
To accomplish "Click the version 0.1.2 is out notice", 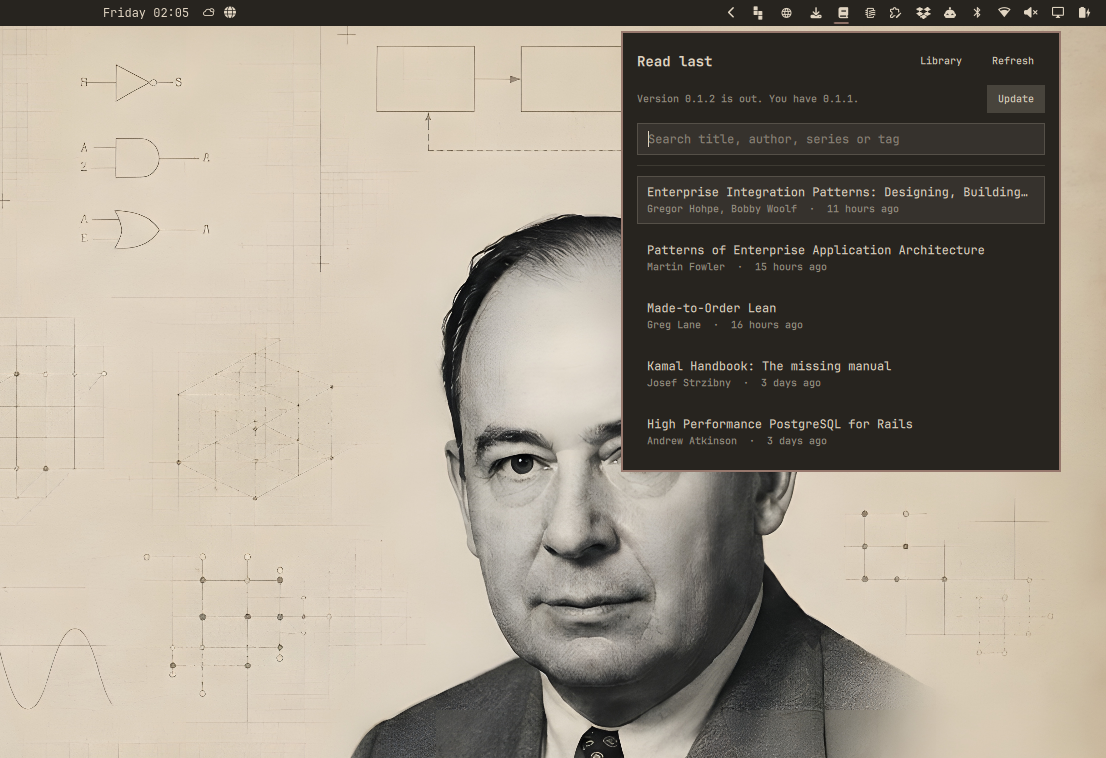I will click(x=748, y=99).
